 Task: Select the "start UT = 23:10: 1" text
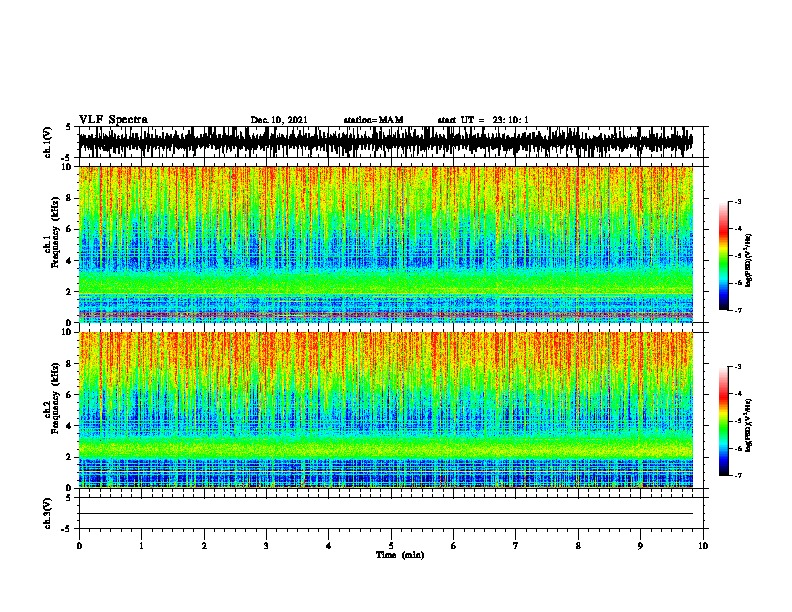point(483,120)
